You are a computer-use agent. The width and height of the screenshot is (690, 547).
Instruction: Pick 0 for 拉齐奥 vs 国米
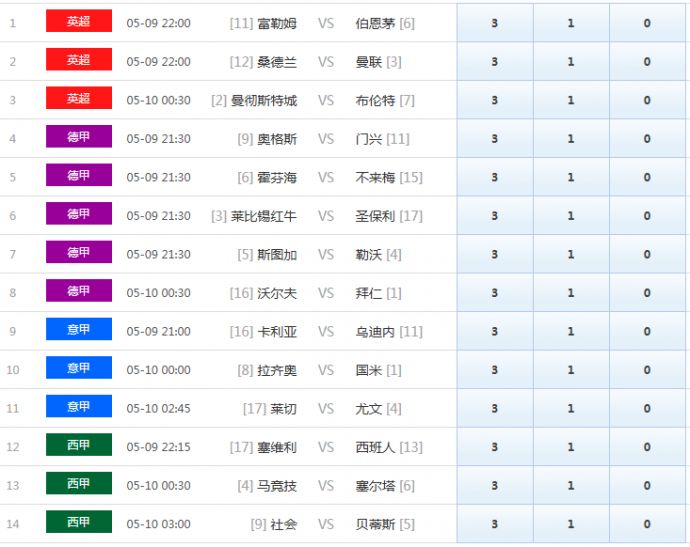click(x=647, y=370)
